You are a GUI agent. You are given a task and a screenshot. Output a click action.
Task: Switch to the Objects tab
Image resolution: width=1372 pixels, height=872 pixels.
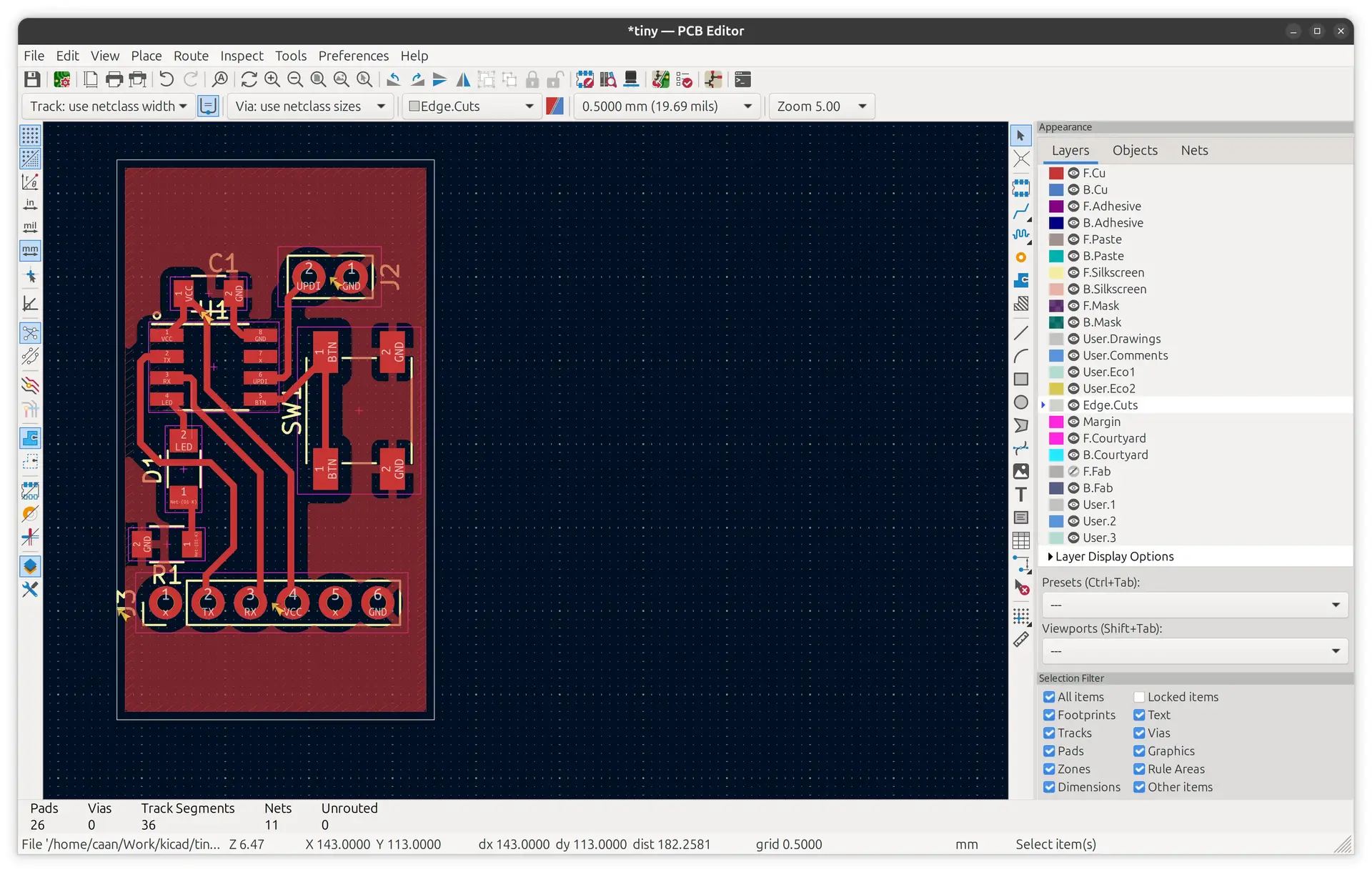(1135, 150)
